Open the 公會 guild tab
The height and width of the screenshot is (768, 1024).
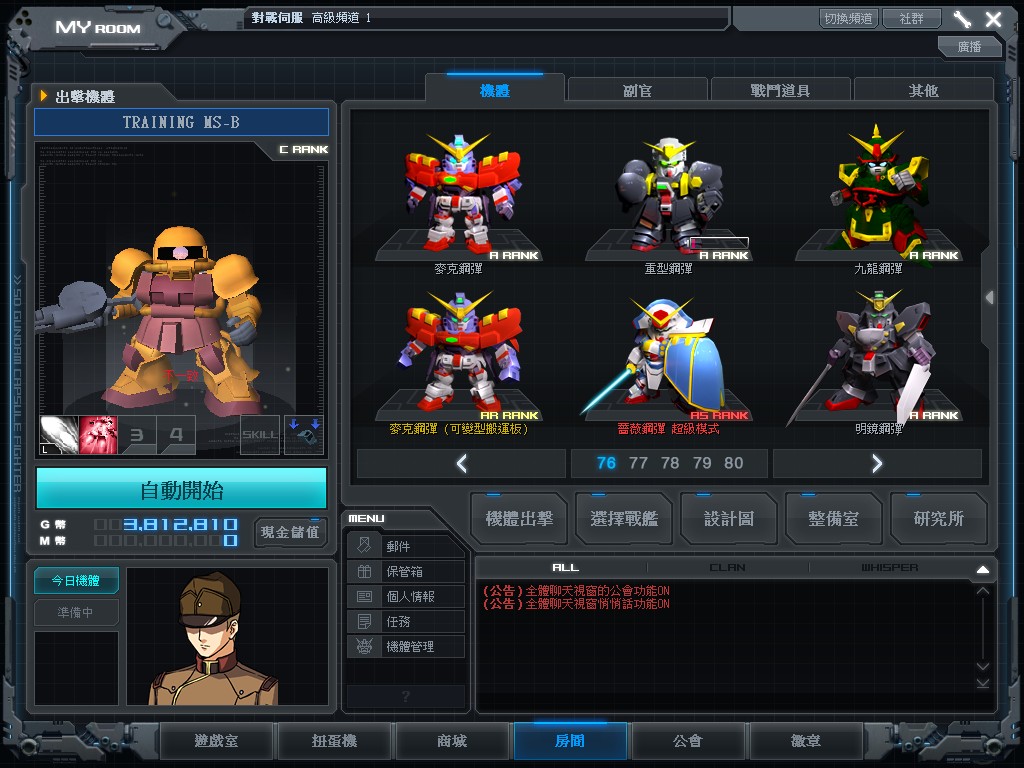(x=688, y=741)
